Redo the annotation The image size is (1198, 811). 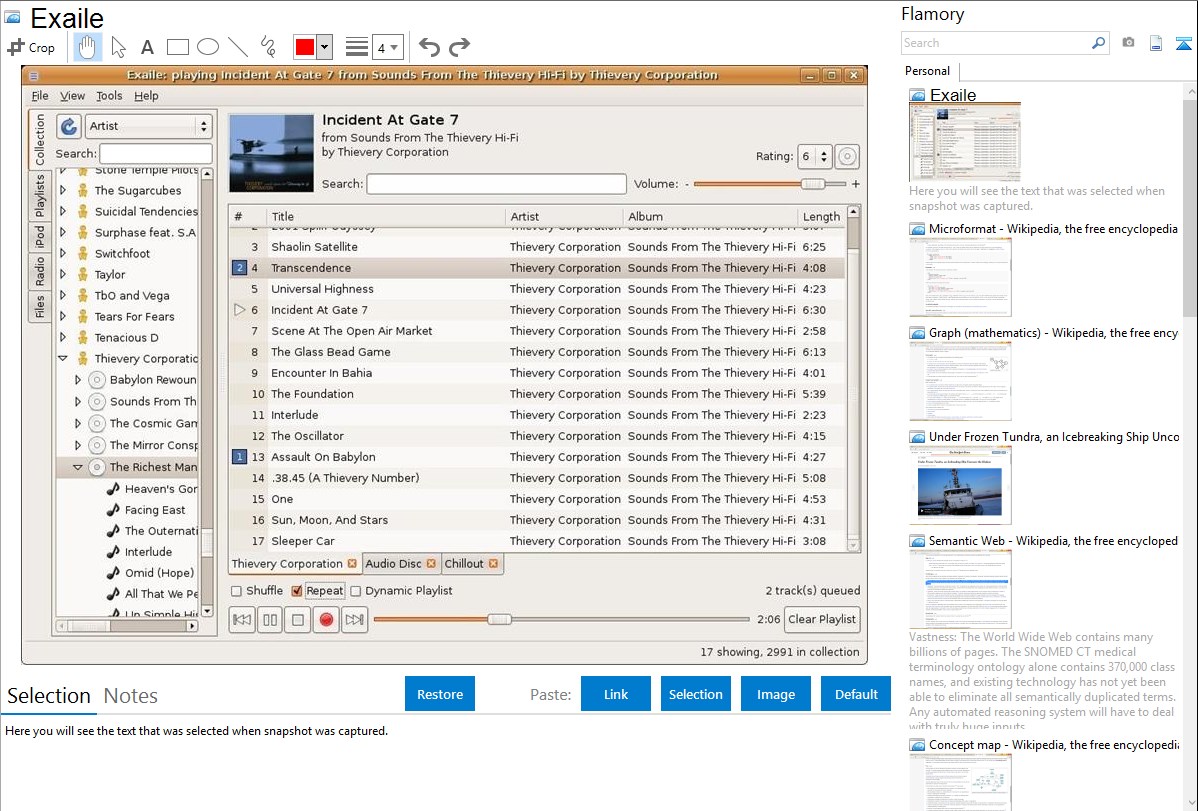[x=459, y=47]
